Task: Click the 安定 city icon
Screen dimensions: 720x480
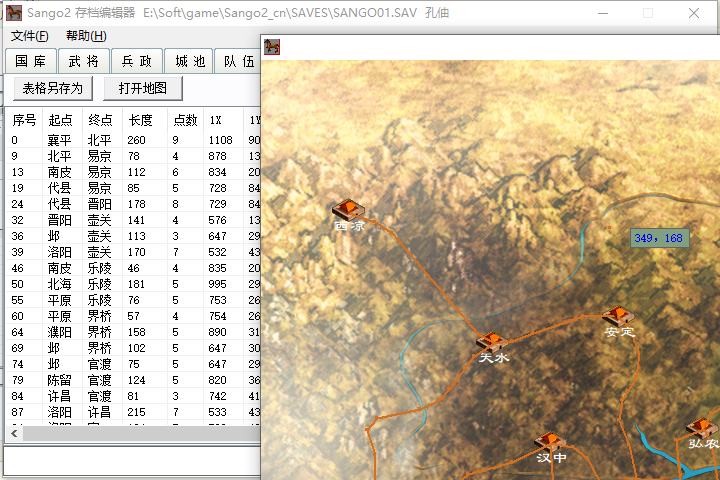Action: [x=618, y=316]
